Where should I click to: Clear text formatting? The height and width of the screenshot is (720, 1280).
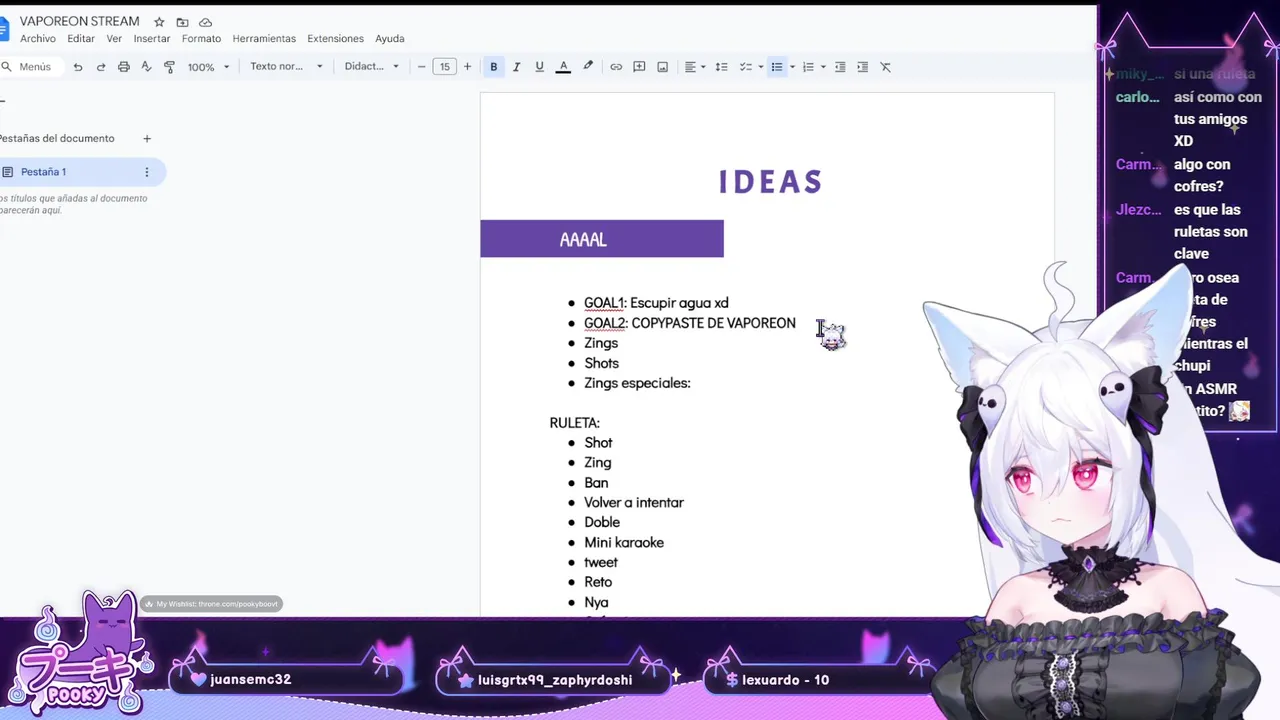(885, 67)
